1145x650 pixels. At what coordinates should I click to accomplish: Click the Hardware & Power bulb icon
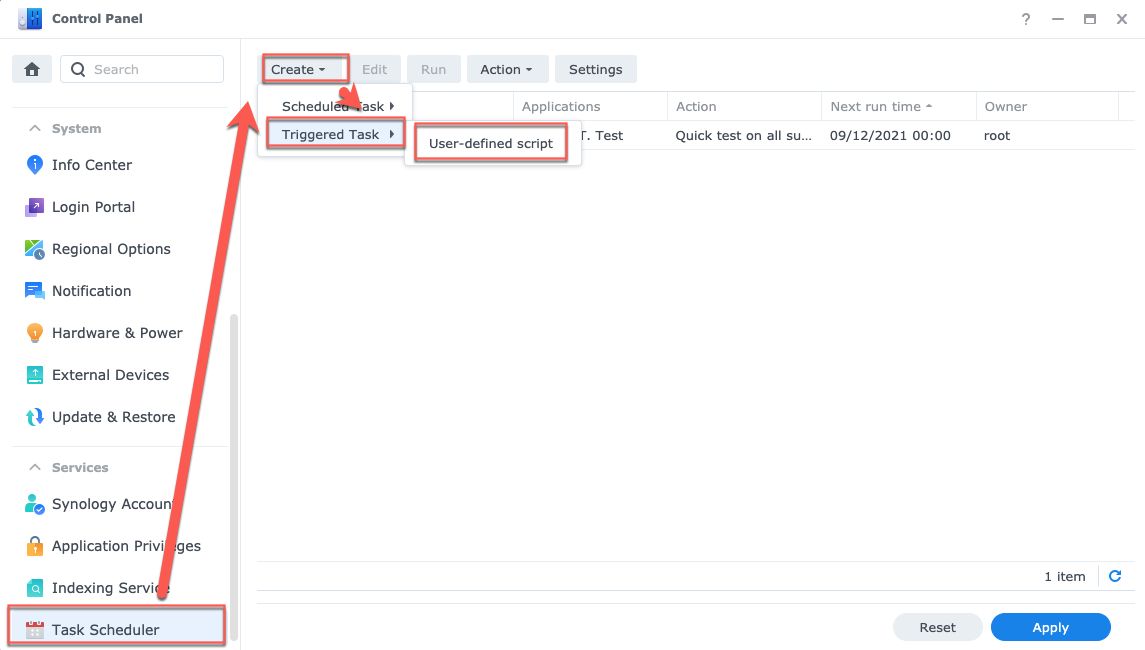click(x=35, y=333)
